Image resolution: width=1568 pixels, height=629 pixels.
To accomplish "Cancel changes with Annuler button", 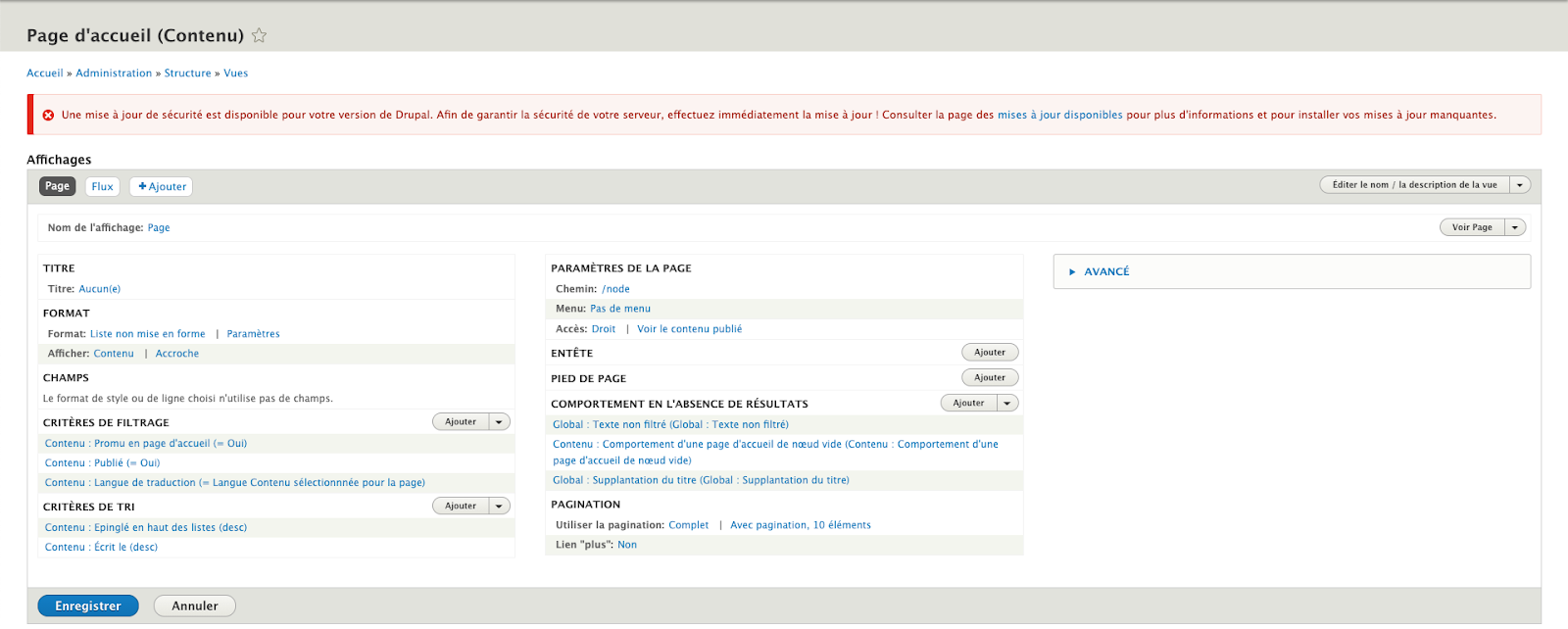I will (x=194, y=606).
